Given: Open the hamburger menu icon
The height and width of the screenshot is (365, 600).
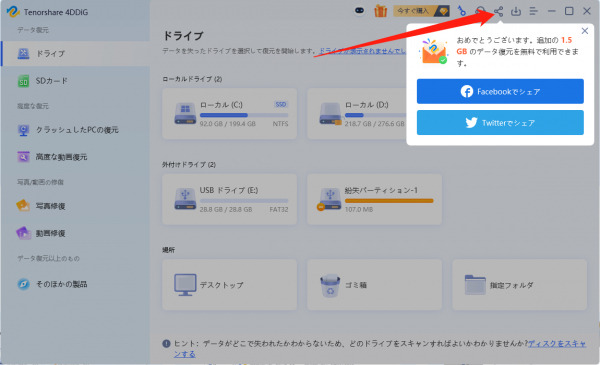Looking at the screenshot, I should click(x=533, y=11).
